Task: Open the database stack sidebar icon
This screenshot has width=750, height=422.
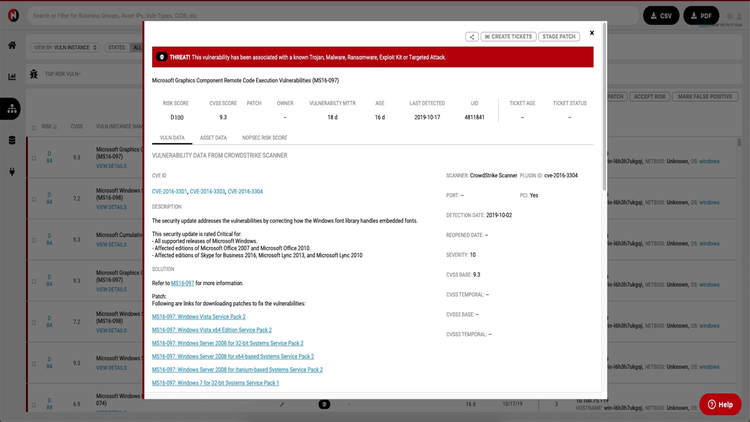Action: pyautogui.click(x=12, y=140)
